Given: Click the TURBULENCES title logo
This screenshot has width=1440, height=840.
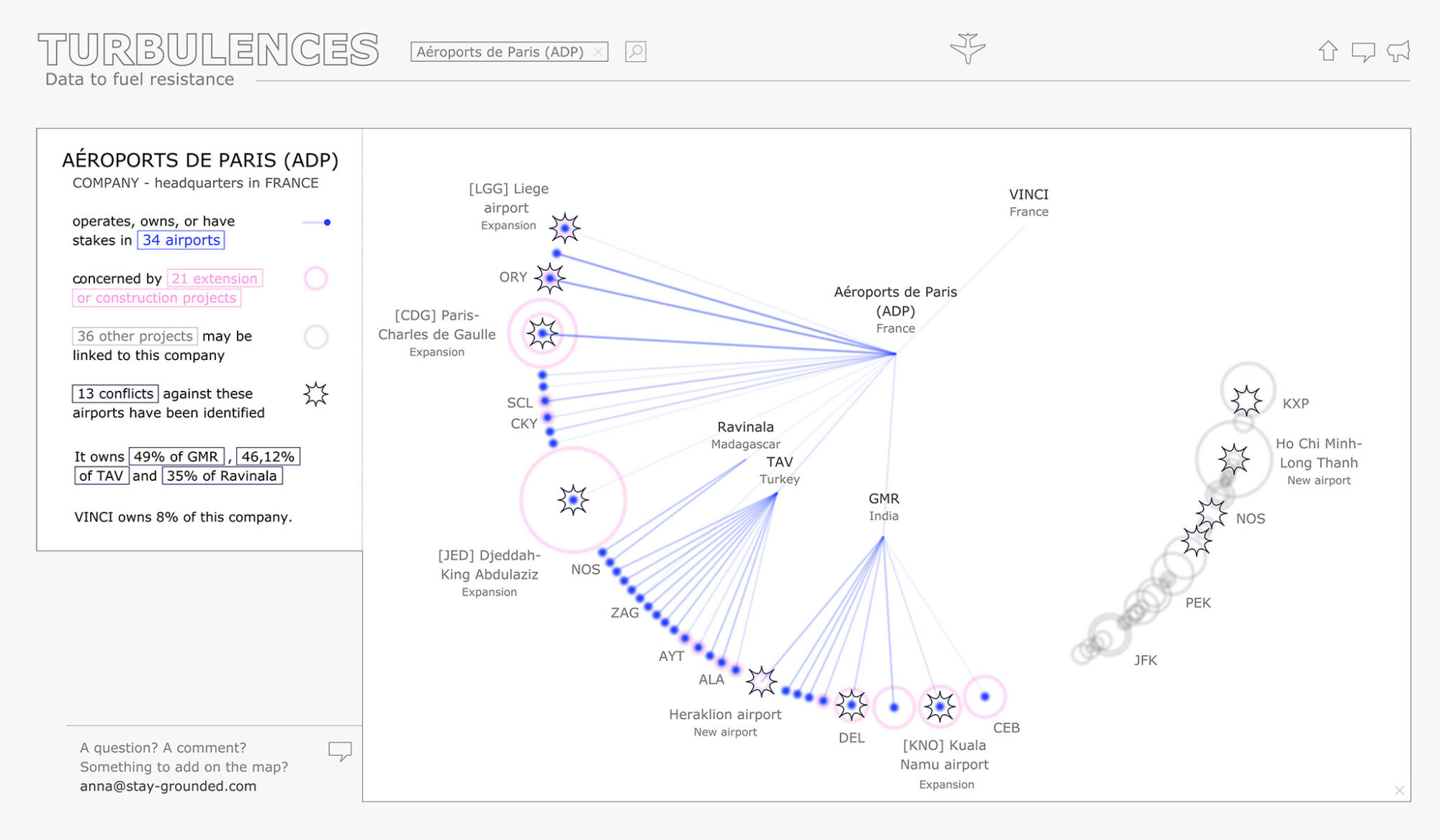Looking at the screenshot, I should pos(208,50).
